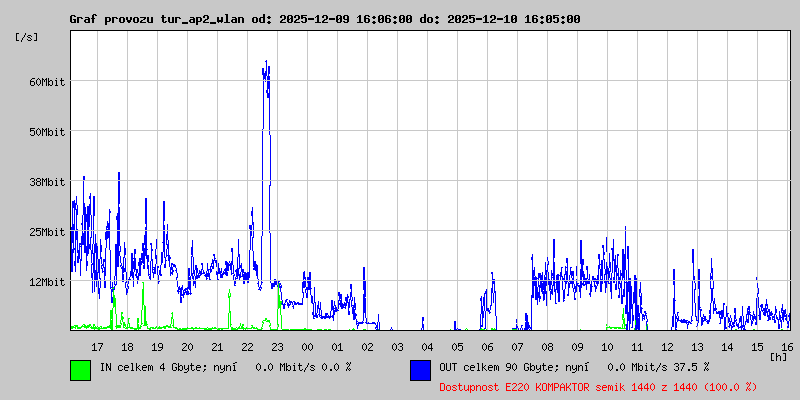Click the '[h]' hours unit label

pos(779,356)
